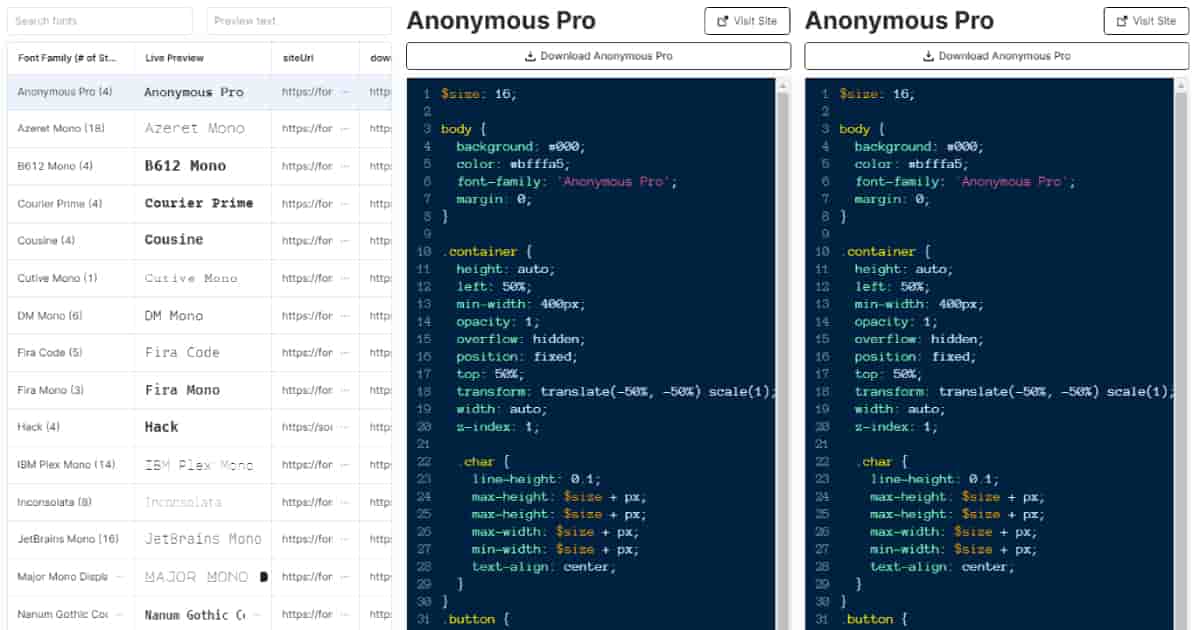Click the IBM Plex Mono live preview sample

pos(199,465)
